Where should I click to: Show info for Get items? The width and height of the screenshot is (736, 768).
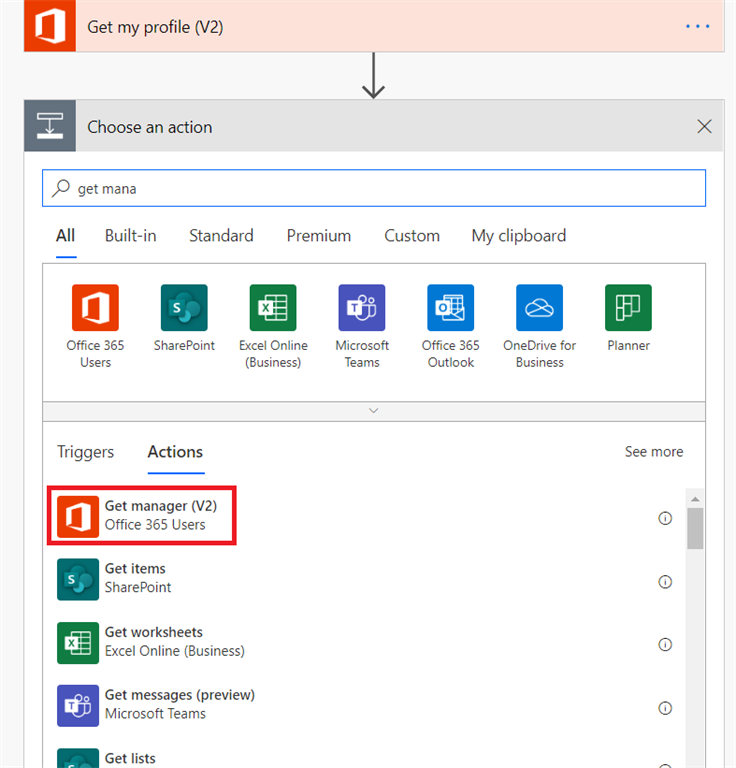click(x=665, y=581)
